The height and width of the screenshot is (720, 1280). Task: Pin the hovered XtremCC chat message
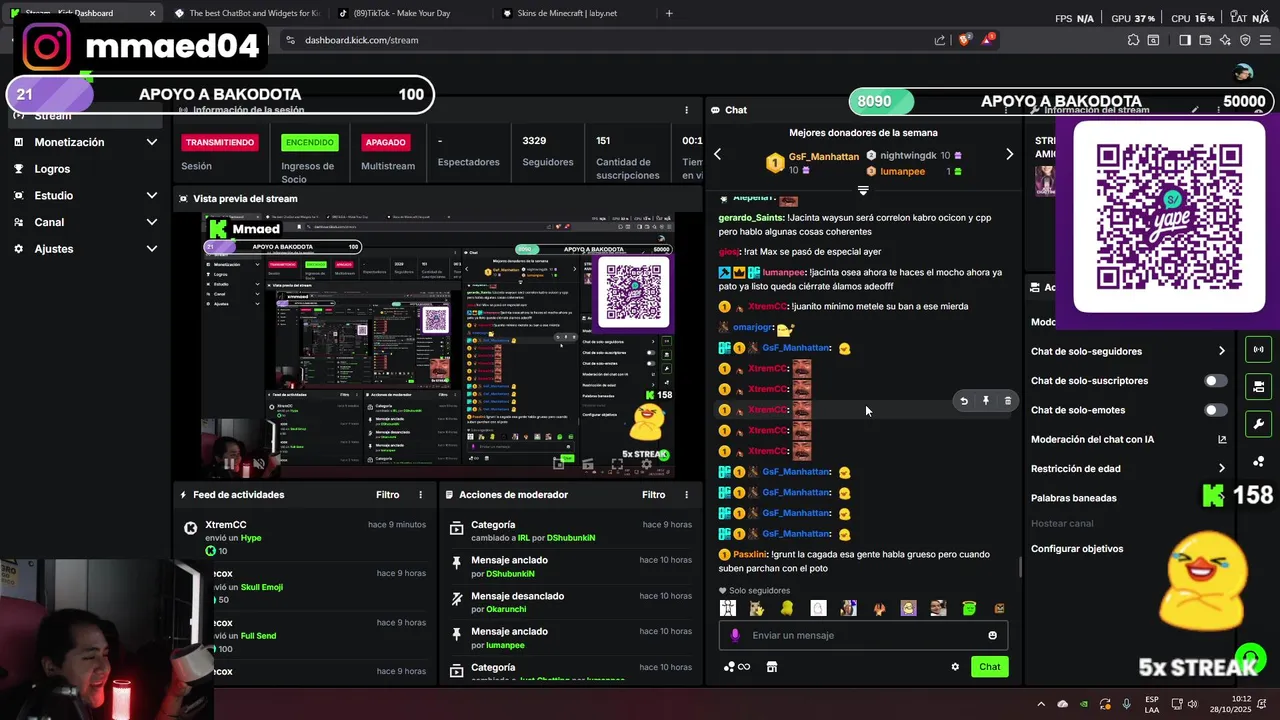pos(986,401)
